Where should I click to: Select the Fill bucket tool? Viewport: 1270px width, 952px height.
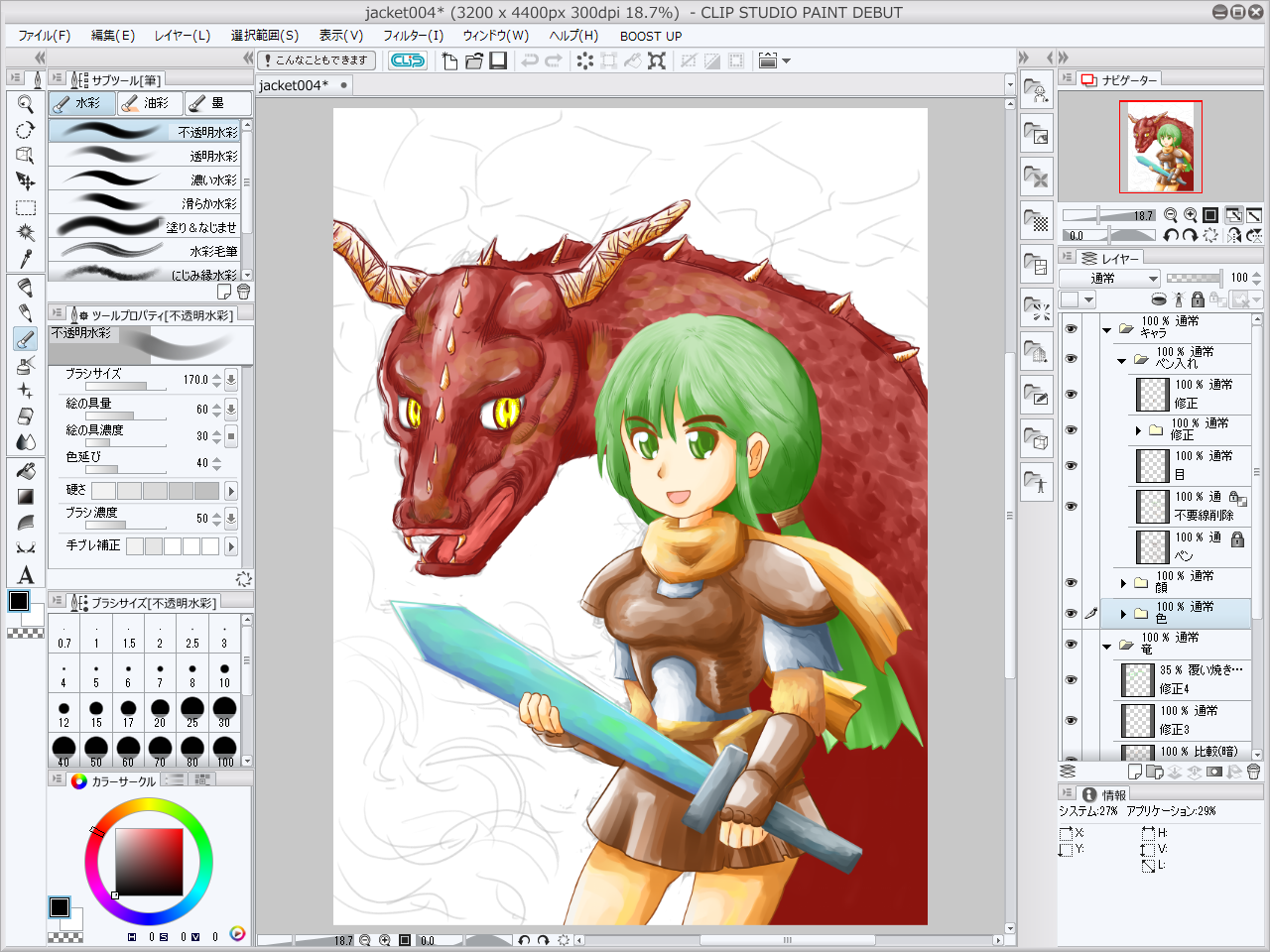pyautogui.click(x=26, y=471)
